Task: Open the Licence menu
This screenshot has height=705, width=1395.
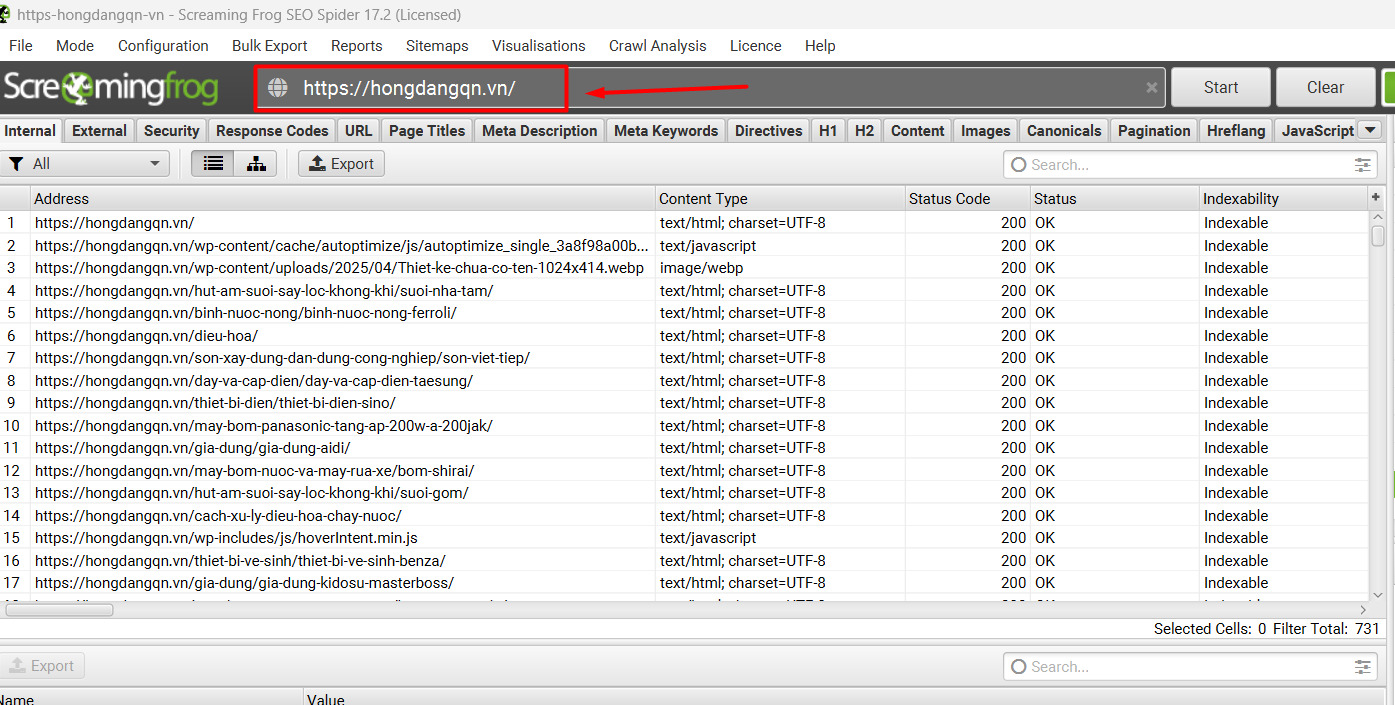Action: [x=756, y=46]
